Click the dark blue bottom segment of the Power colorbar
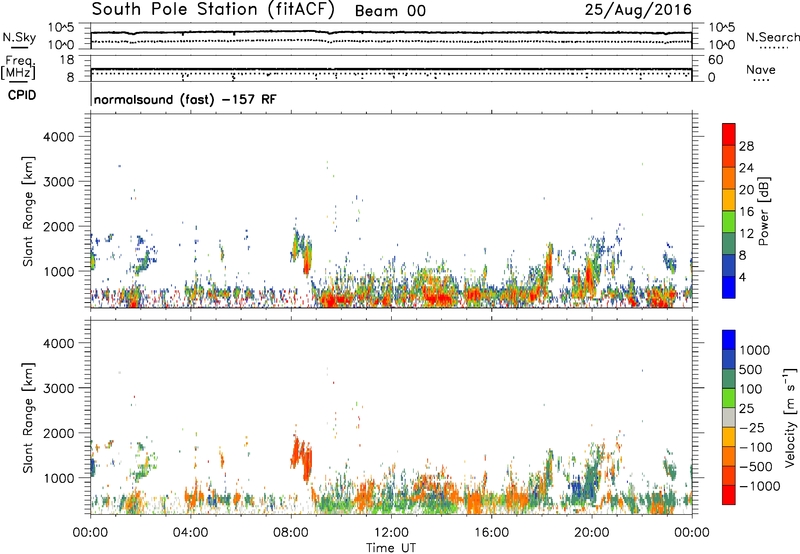800x554 pixels. coord(729,287)
